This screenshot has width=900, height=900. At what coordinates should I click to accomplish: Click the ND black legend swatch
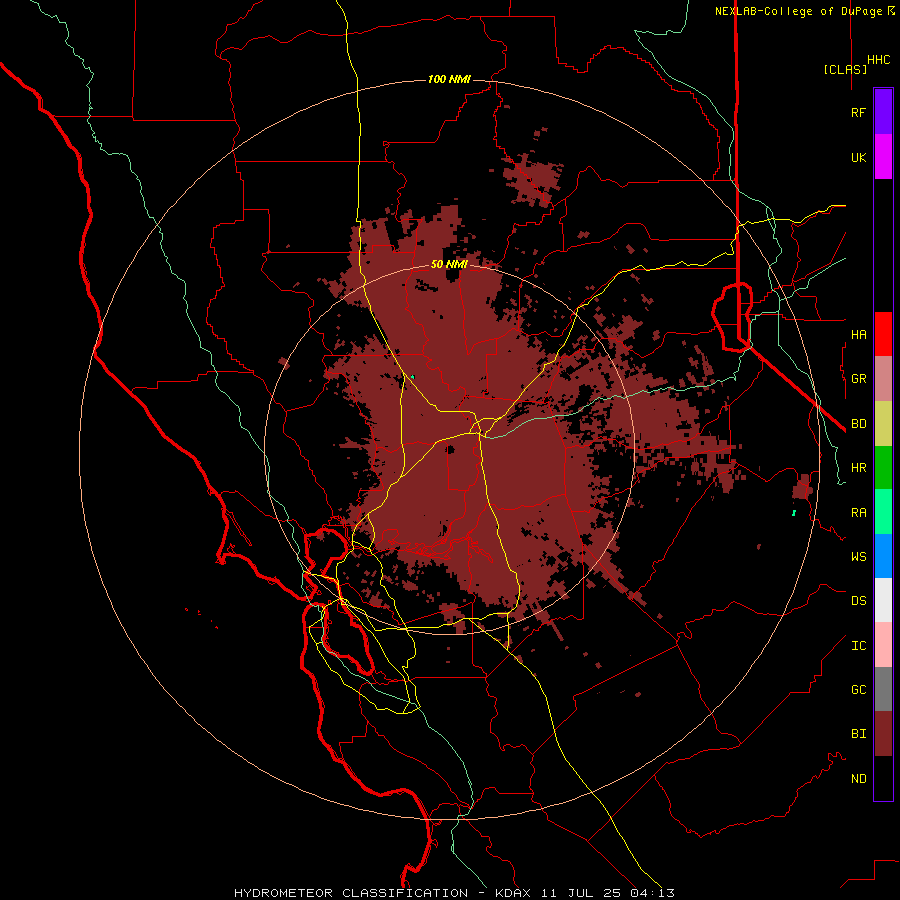[x=883, y=778]
